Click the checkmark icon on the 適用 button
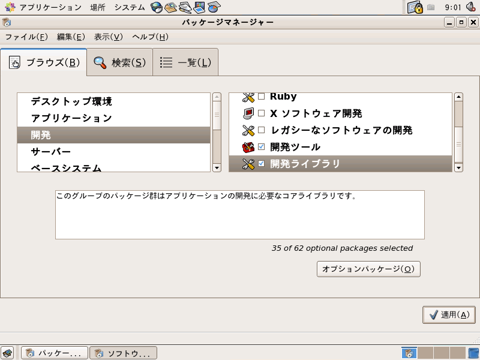 click(434, 315)
